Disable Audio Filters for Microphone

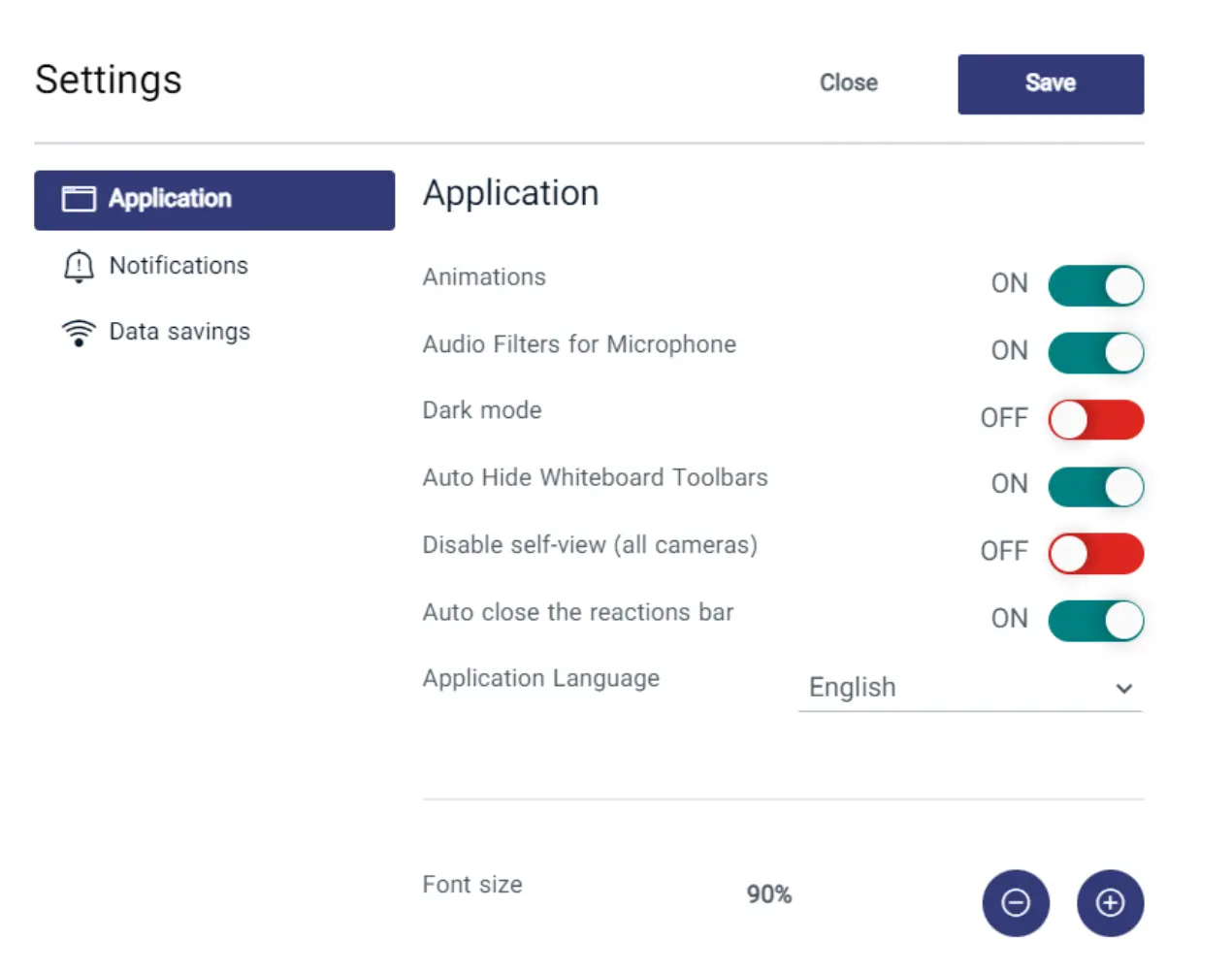pos(1095,353)
